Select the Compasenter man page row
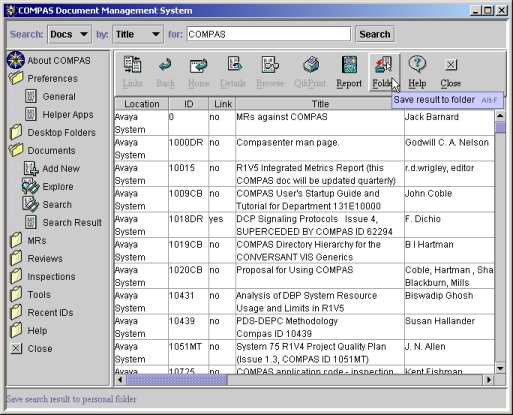The height and width of the screenshot is (415, 513). 304,149
